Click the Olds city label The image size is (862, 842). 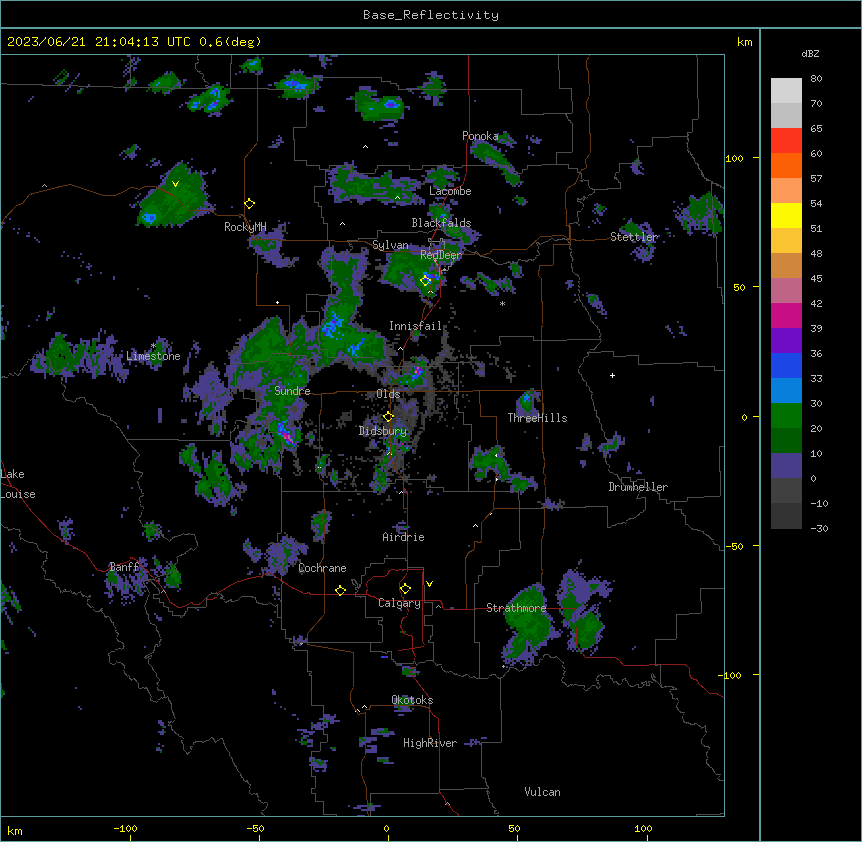[x=388, y=394]
